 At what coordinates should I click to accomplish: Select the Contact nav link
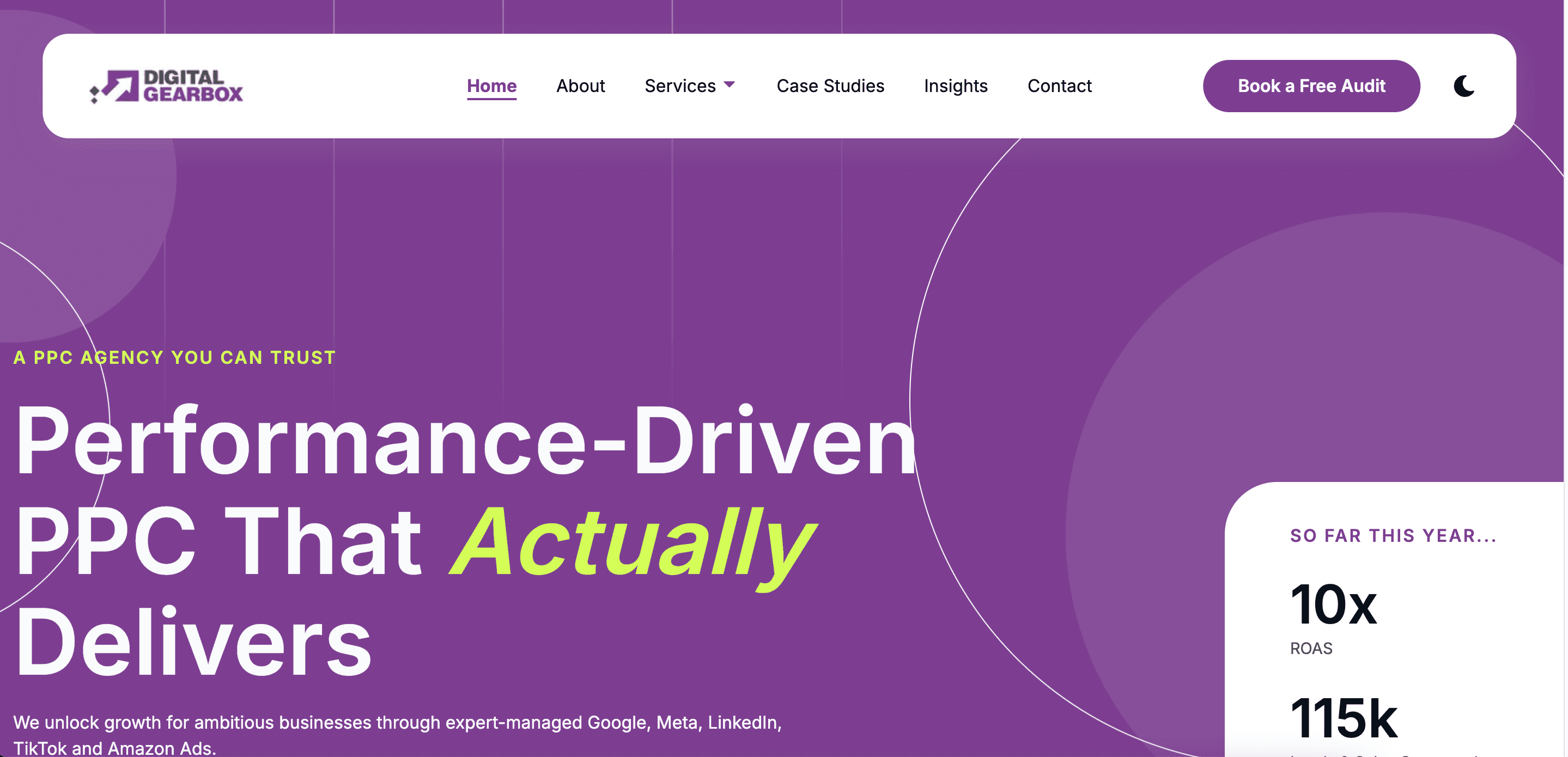pyautogui.click(x=1059, y=86)
